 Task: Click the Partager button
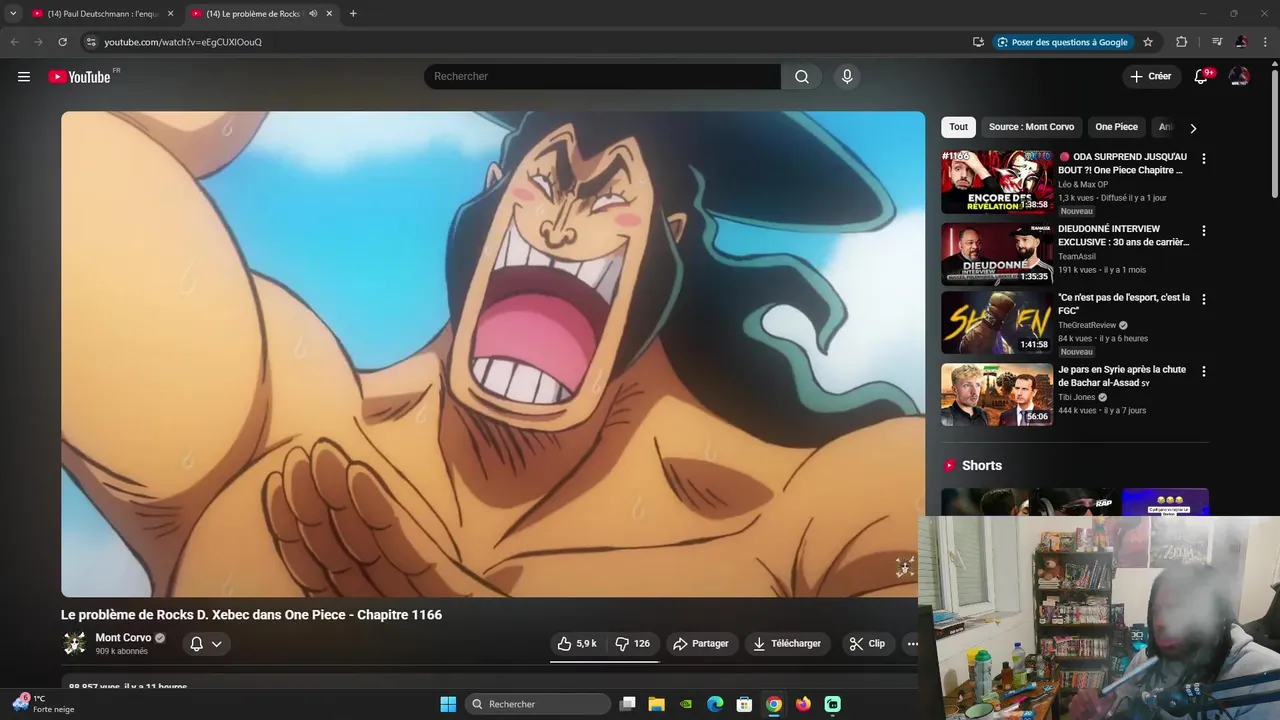click(x=700, y=644)
